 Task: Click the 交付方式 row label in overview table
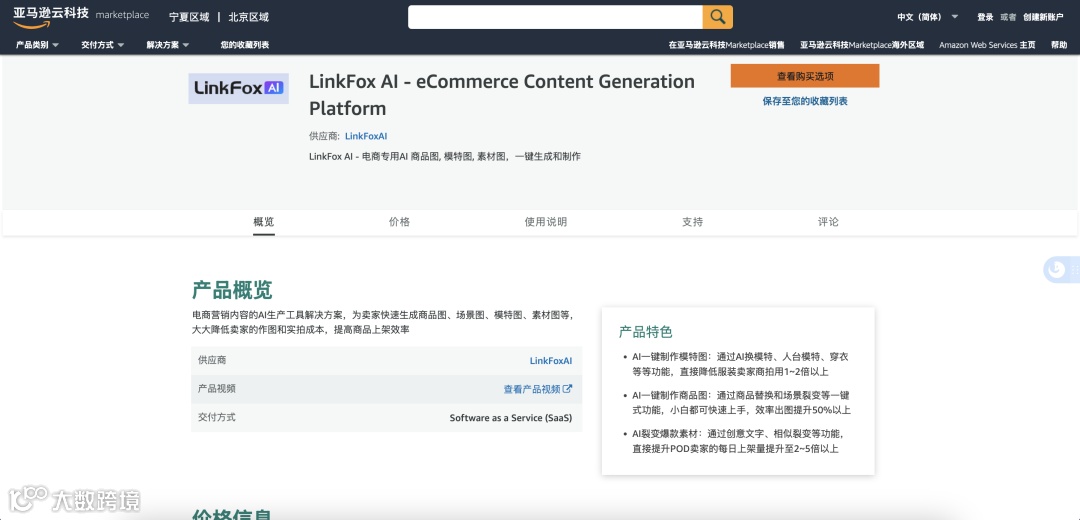coord(216,417)
